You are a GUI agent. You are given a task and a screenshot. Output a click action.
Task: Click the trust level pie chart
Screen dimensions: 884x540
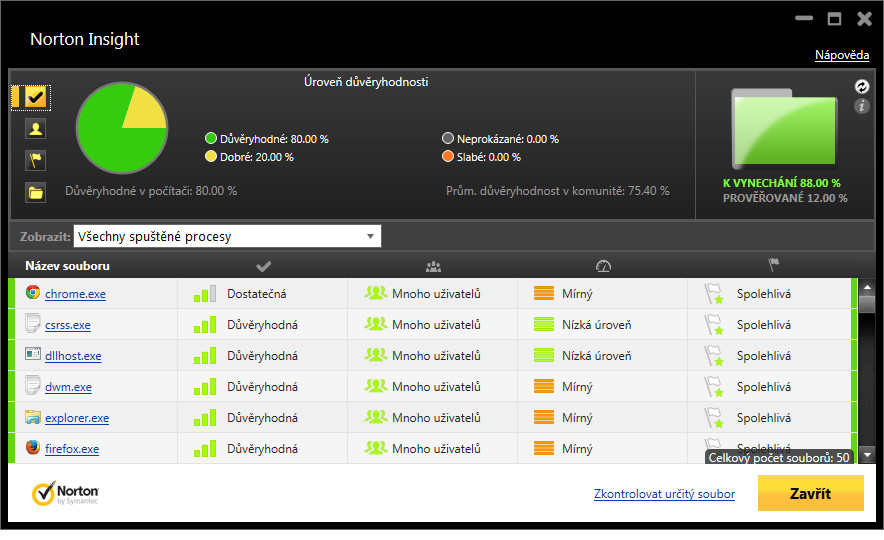(122, 128)
